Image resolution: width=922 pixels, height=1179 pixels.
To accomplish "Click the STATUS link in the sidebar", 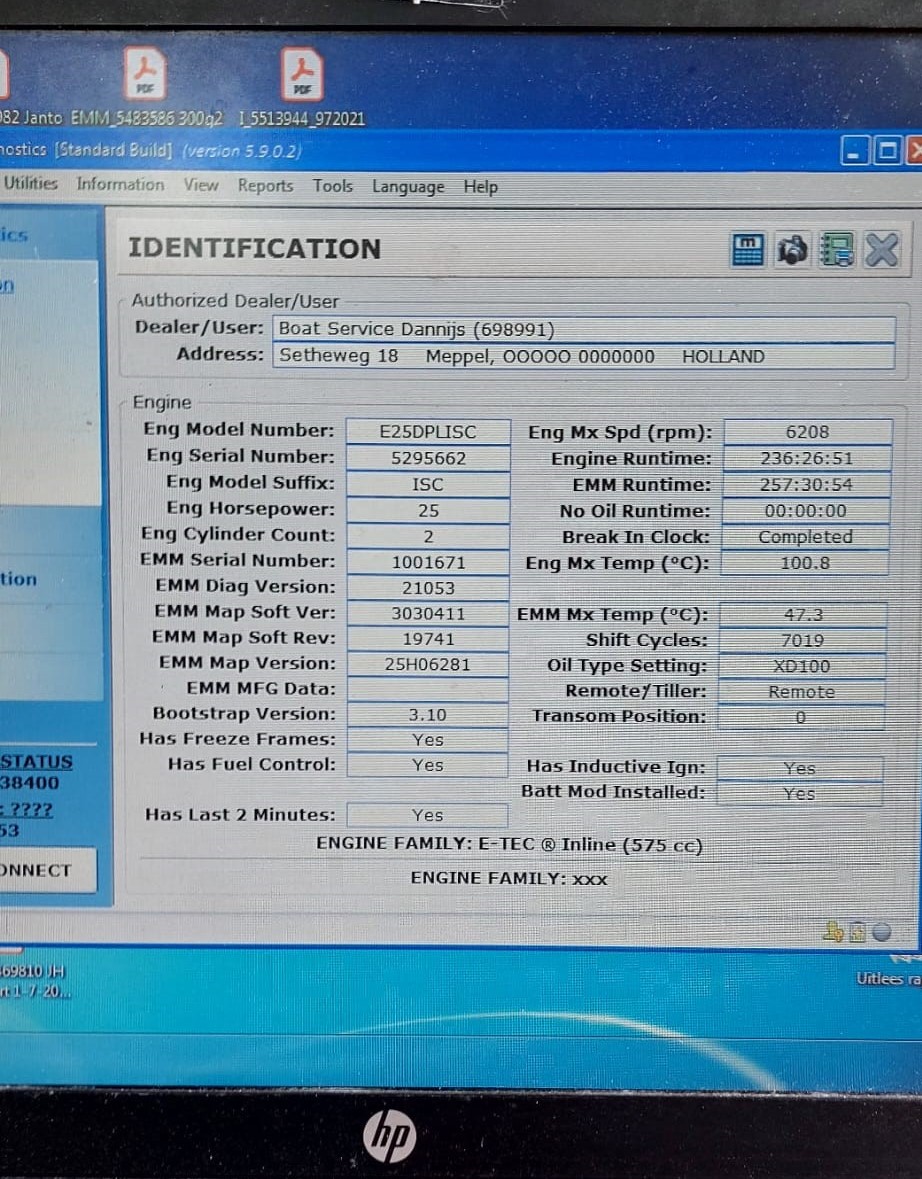I will click(36, 762).
